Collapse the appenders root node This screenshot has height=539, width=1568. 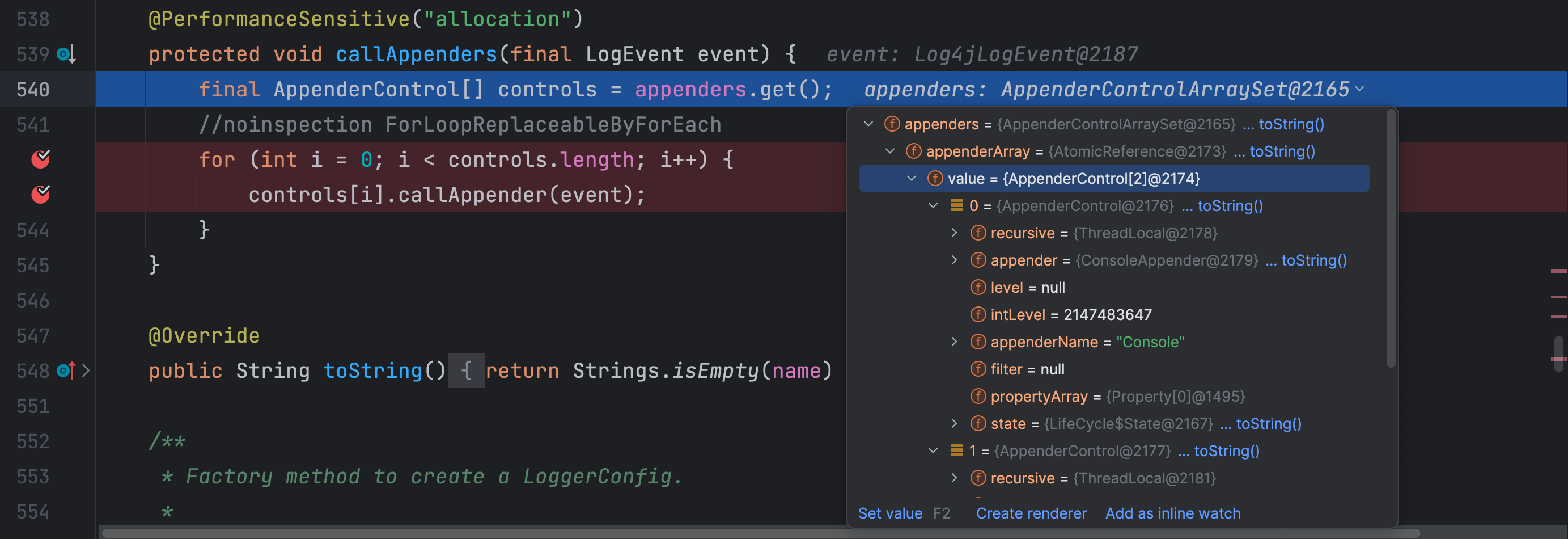(868, 124)
